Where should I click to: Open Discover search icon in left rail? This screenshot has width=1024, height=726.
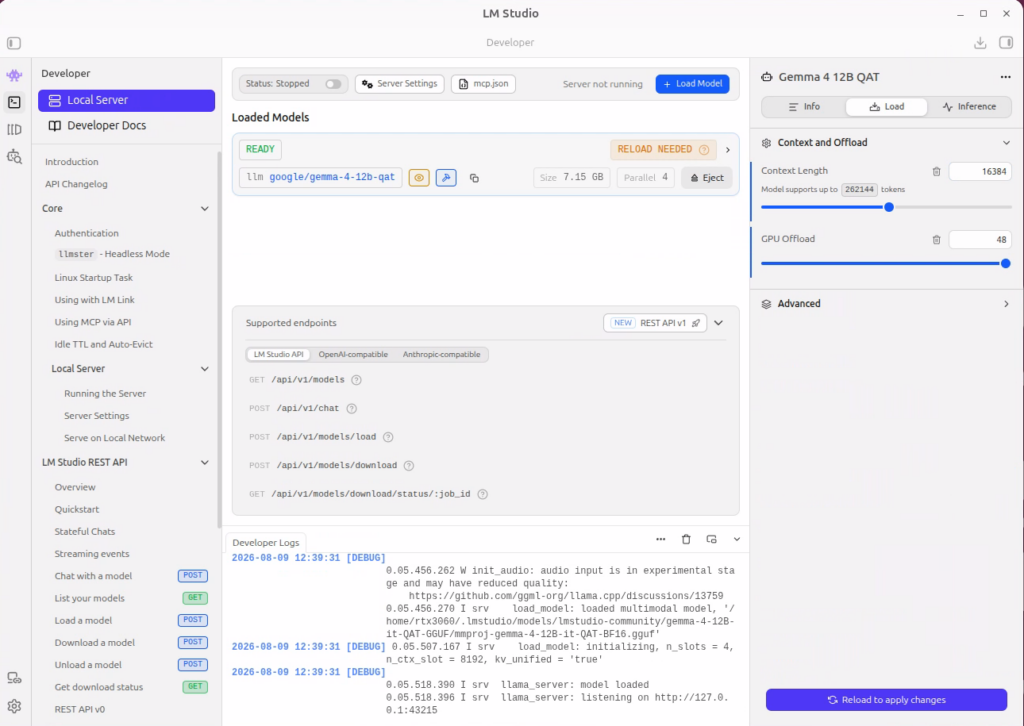click(14, 157)
